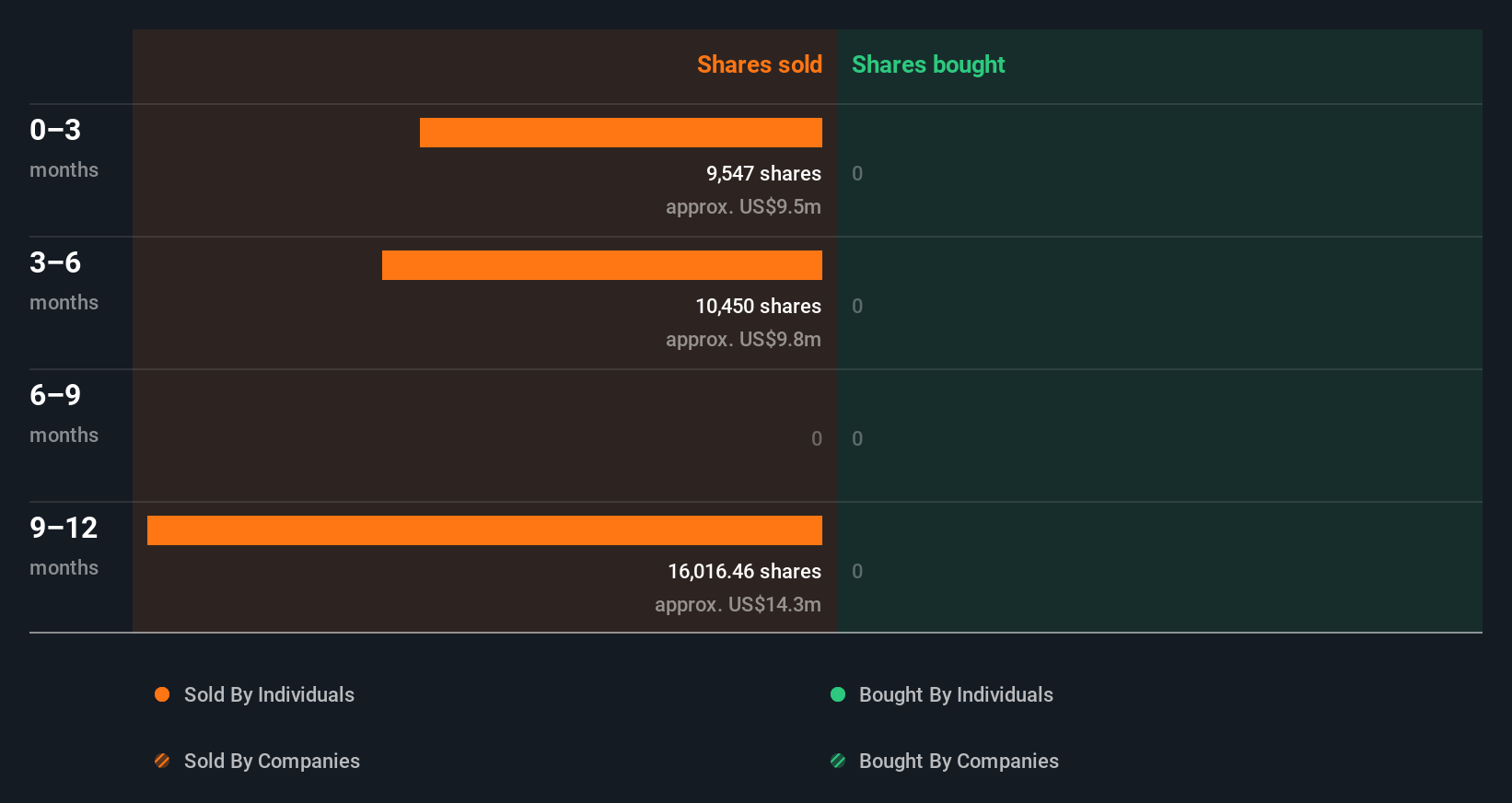Select the 9–12 months row label
Viewport: 1512px width, 803px height.
64,546
